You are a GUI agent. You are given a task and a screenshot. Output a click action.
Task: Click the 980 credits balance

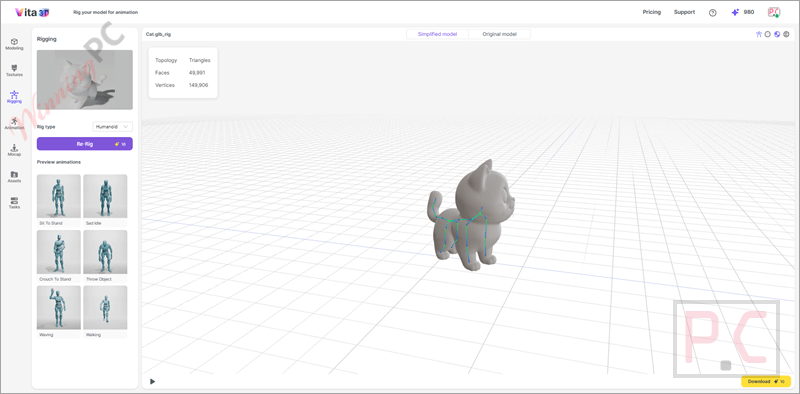pos(748,12)
